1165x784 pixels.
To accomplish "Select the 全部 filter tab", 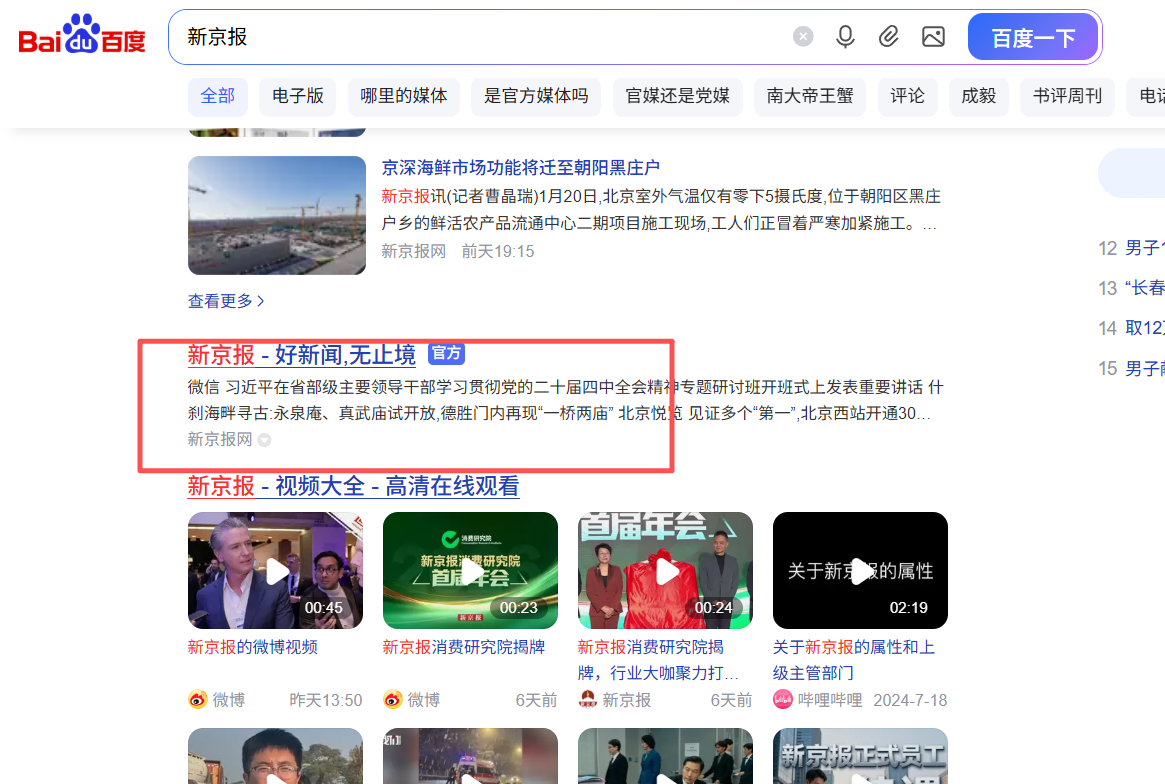I will (x=217, y=96).
